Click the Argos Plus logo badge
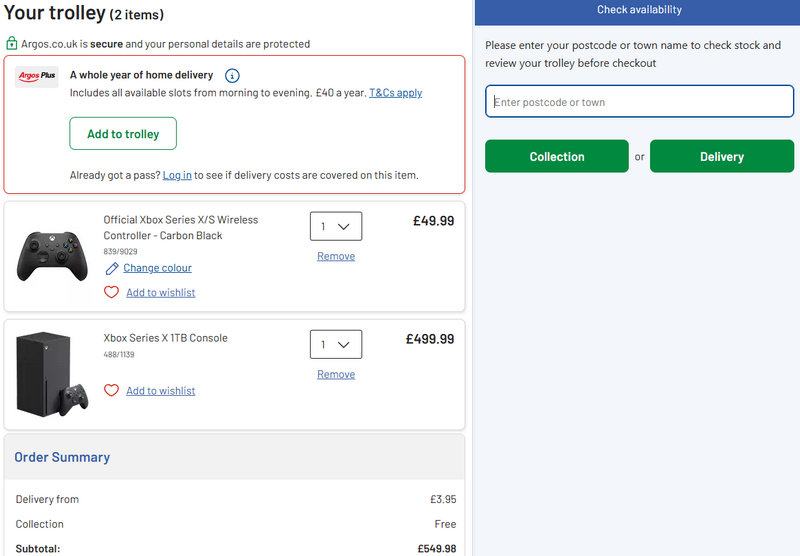This screenshot has height=556, width=800. pyautogui.click(x=37, y=77)
